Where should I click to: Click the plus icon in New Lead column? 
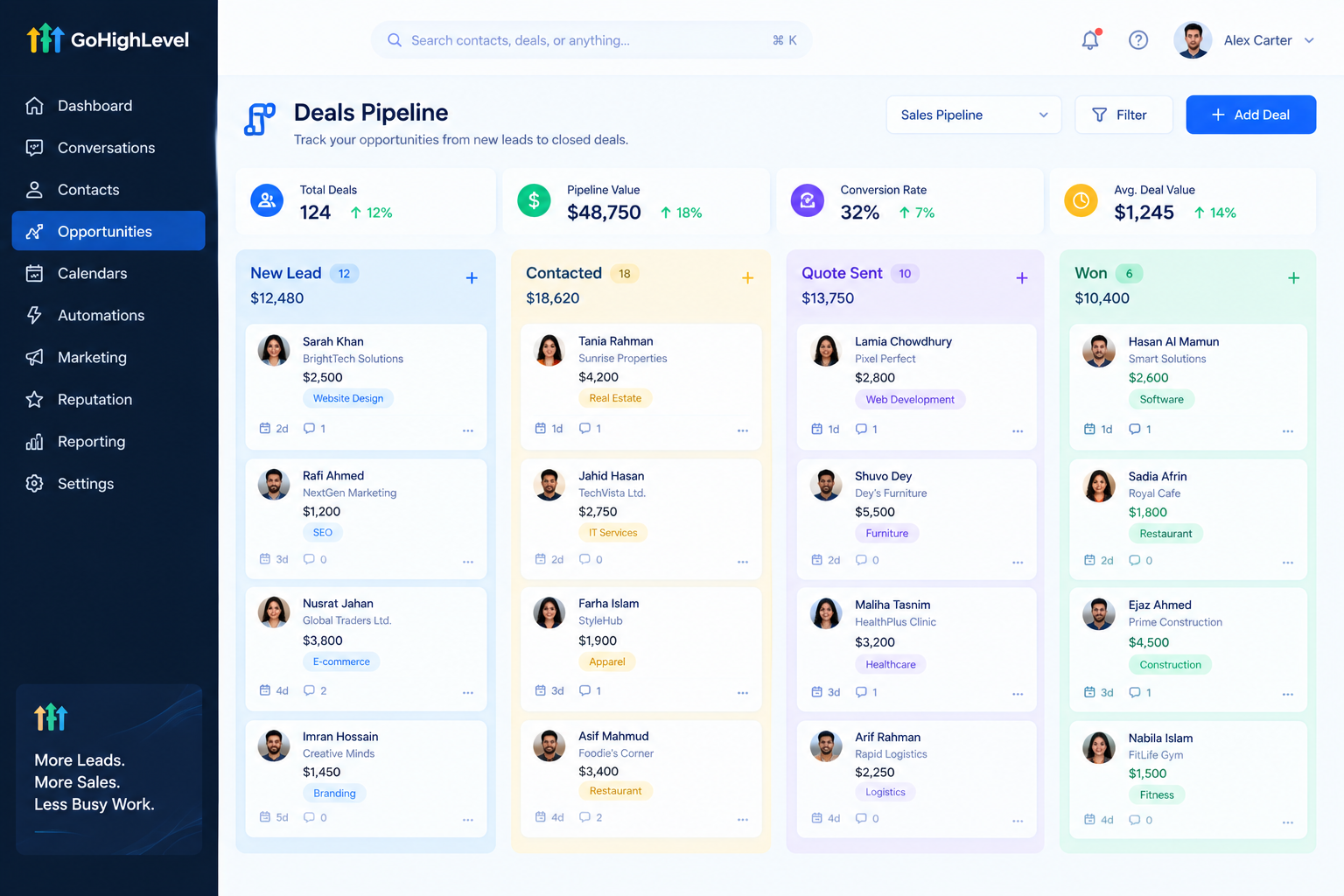click(x=472, y=278)
